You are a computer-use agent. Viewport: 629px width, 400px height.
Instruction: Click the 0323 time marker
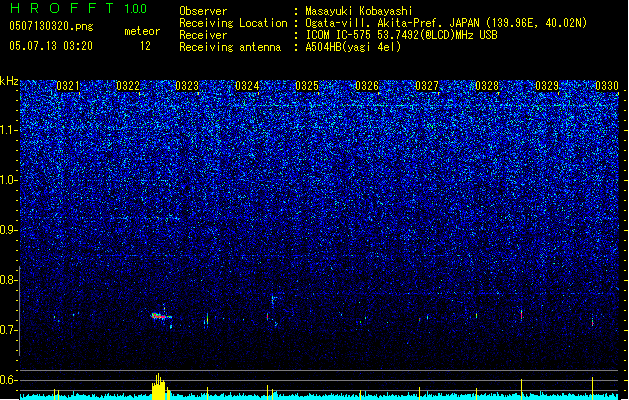coord(187,86)
